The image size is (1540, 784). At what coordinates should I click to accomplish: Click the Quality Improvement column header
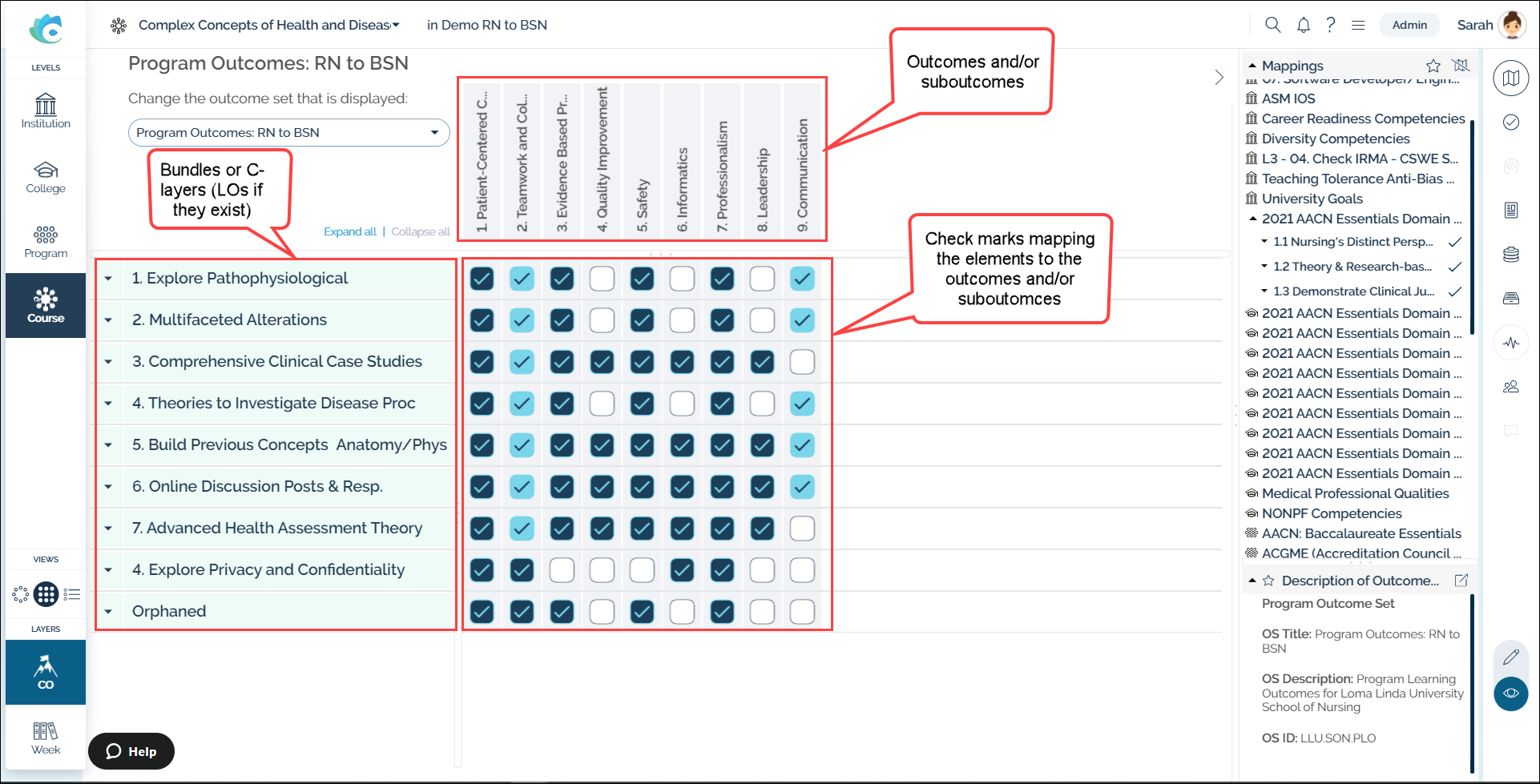[602, 159]
